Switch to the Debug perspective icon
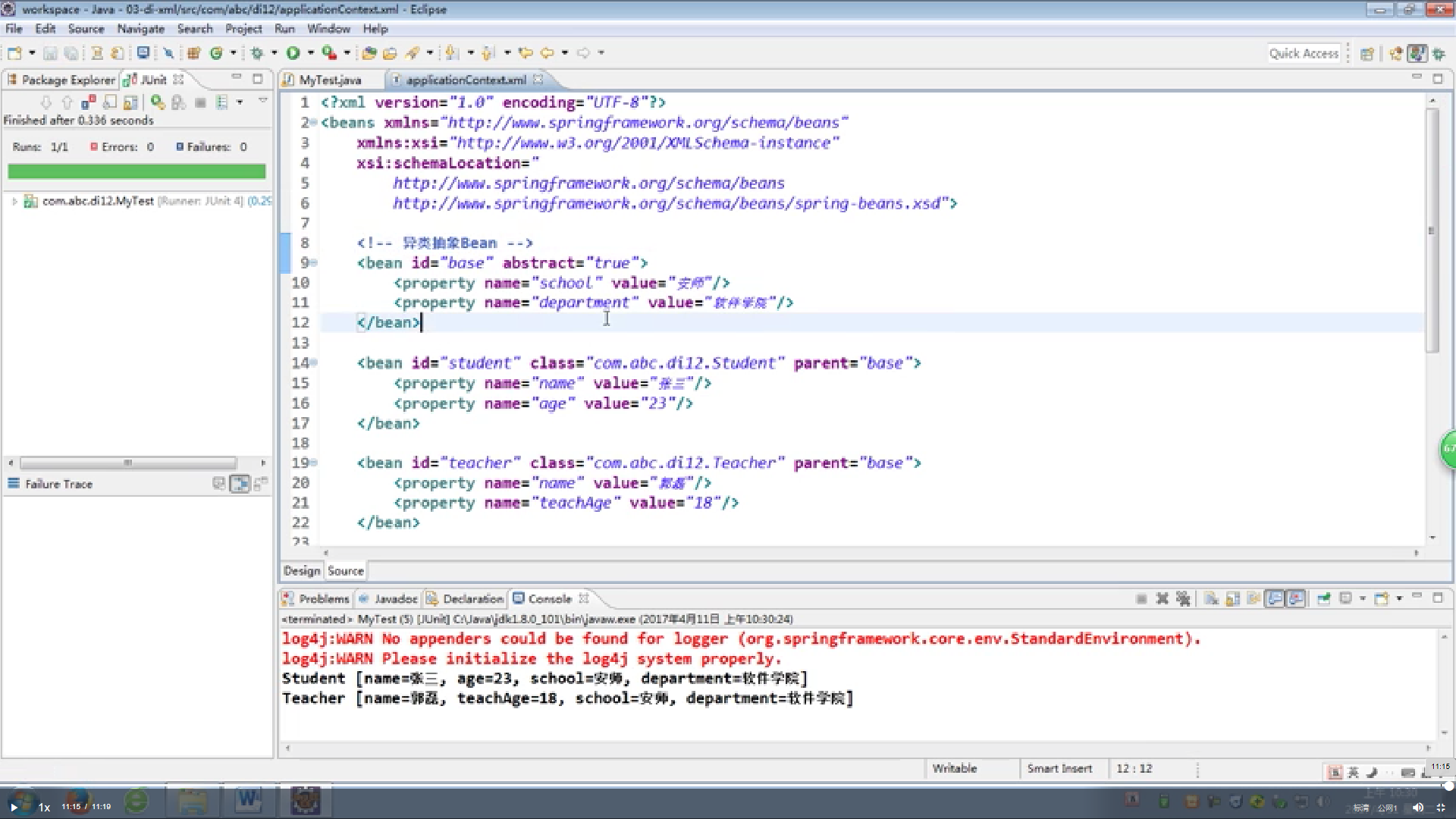1456x819 pixels. coord(1439,54)
